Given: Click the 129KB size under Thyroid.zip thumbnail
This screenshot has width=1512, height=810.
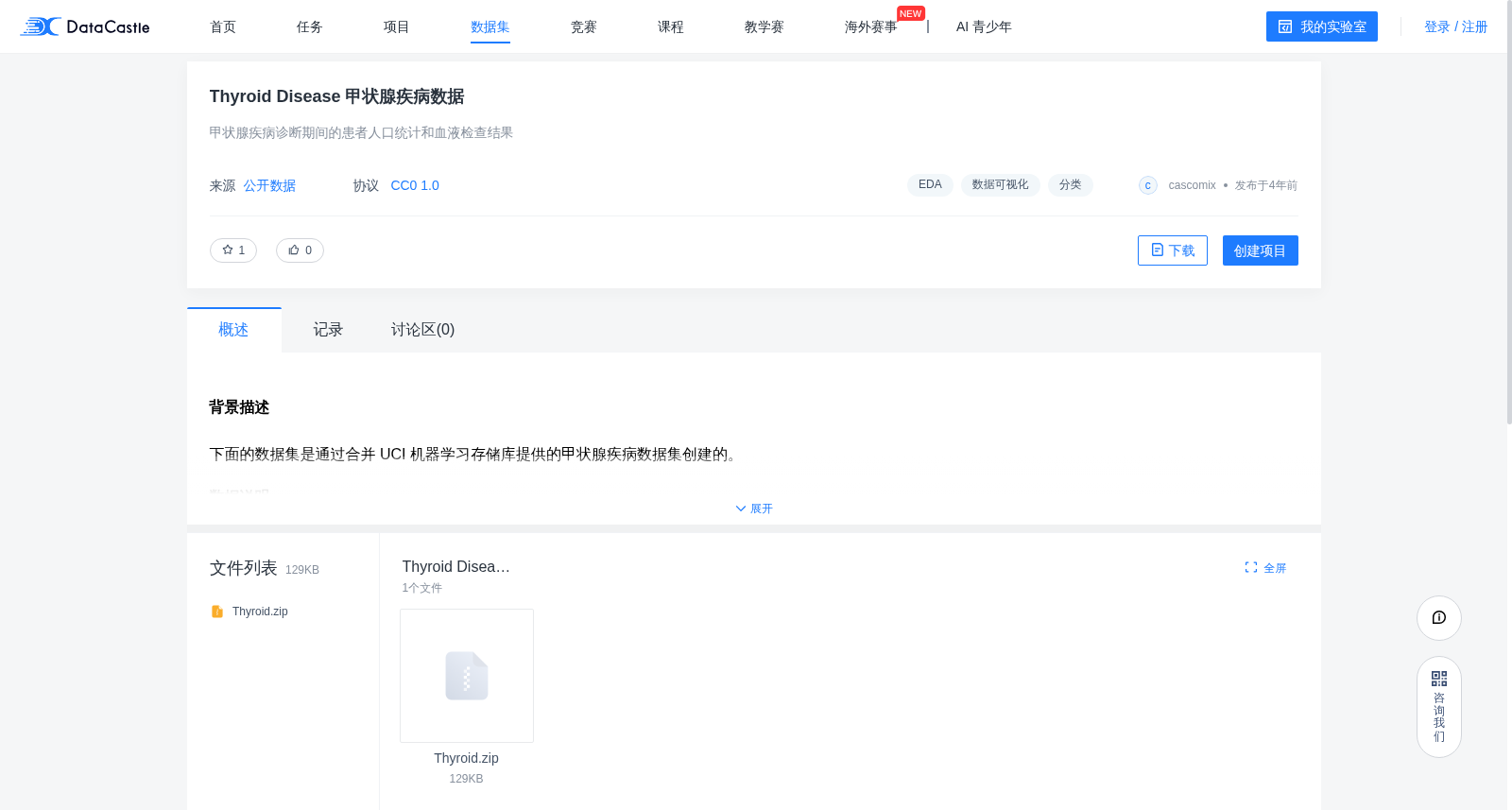Looking at the screenshot, I should coord(467,779).
